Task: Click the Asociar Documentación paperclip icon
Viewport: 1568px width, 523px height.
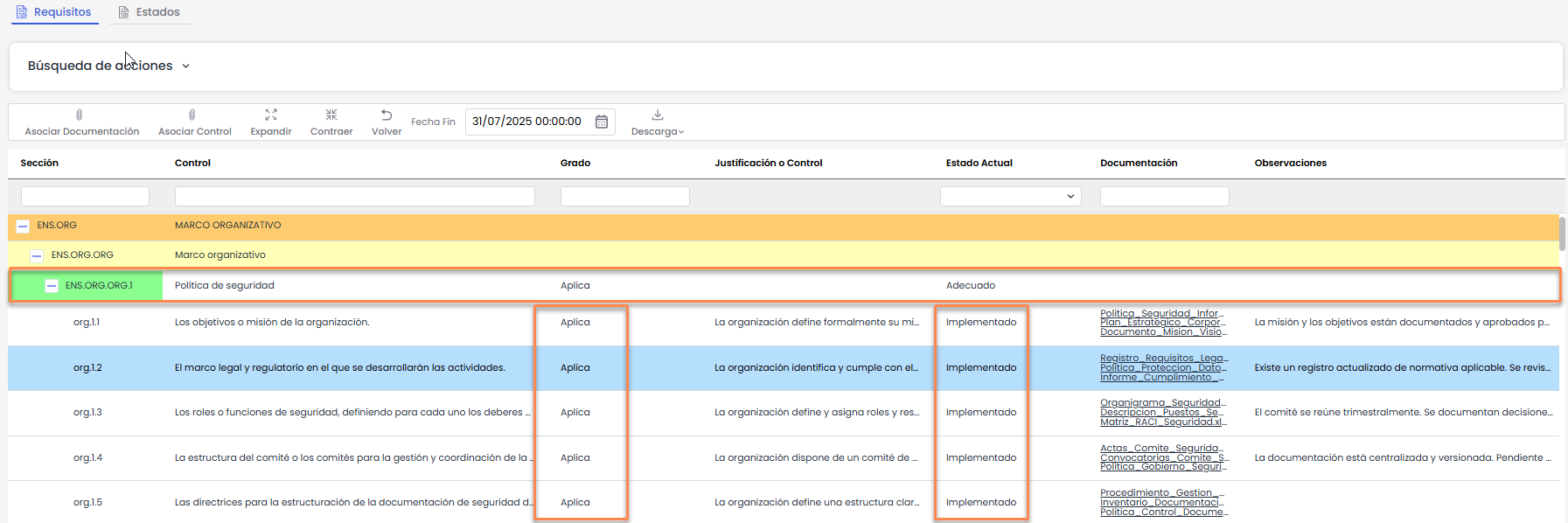Action: click(80, 115)
